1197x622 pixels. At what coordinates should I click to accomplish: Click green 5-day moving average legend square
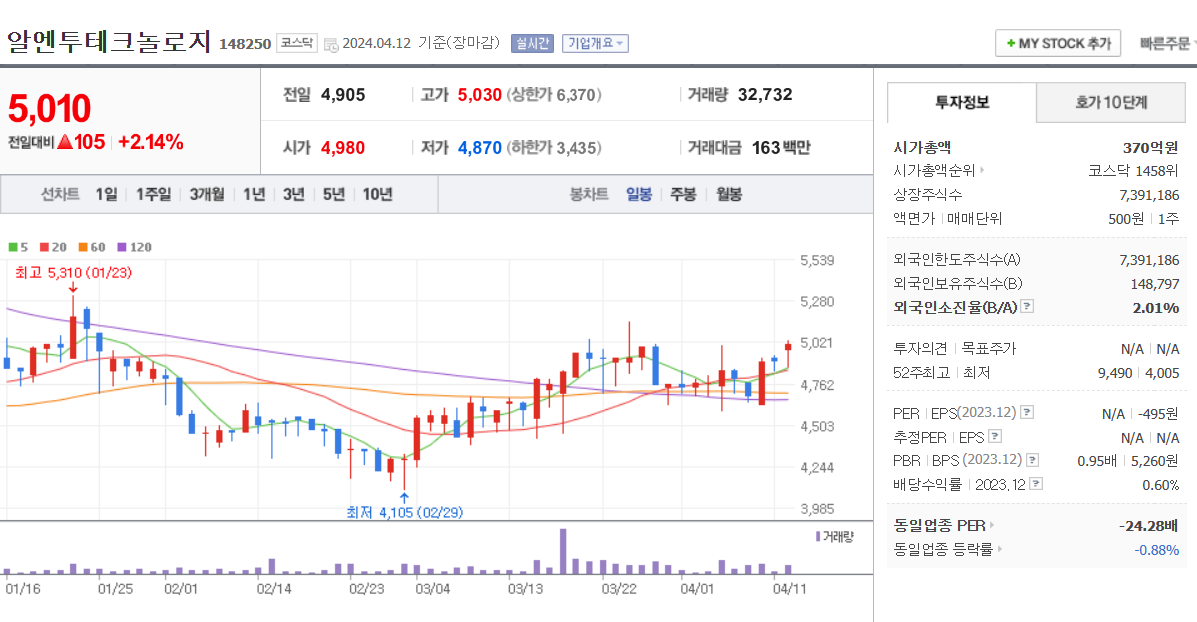point(13,247)
